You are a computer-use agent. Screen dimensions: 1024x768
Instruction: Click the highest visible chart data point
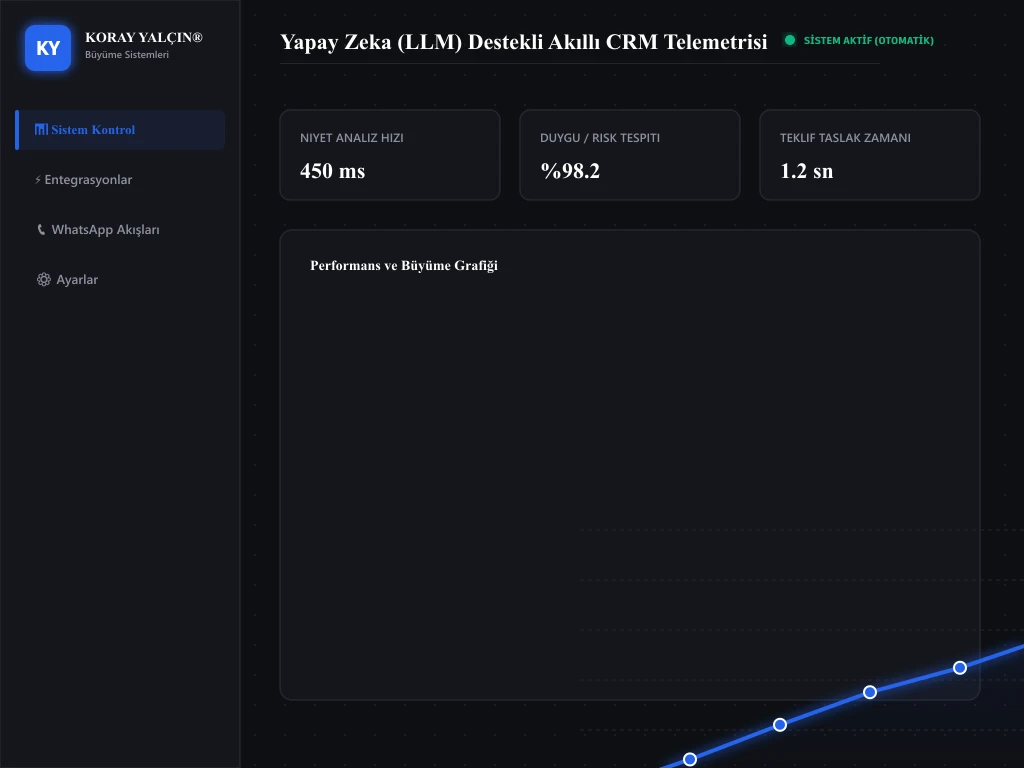pos(960,667)
